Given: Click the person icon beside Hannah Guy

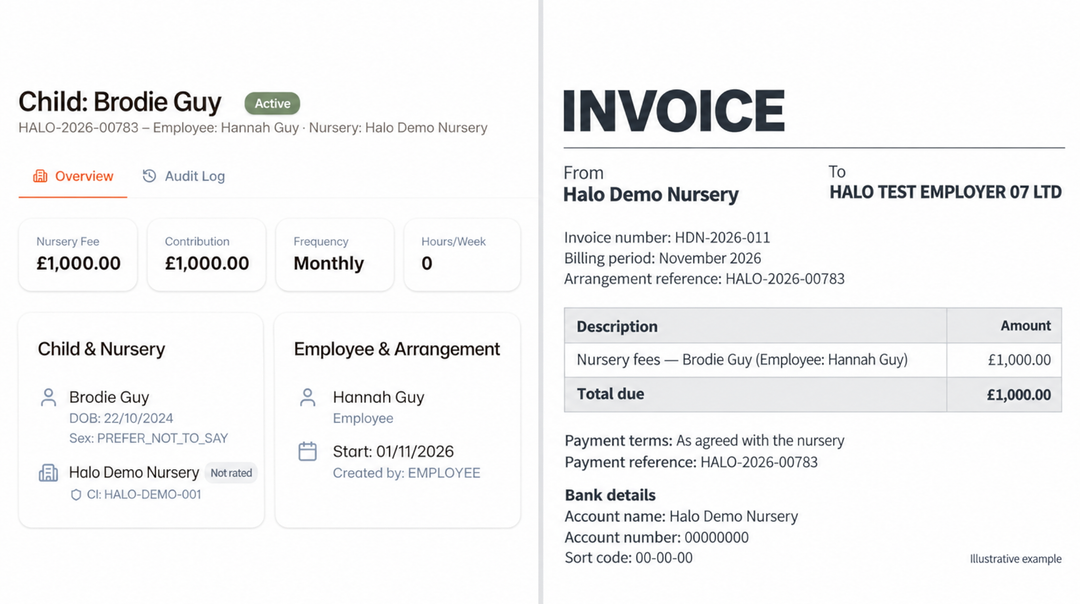Looking at the screenshot, I should tap(308, 397).
